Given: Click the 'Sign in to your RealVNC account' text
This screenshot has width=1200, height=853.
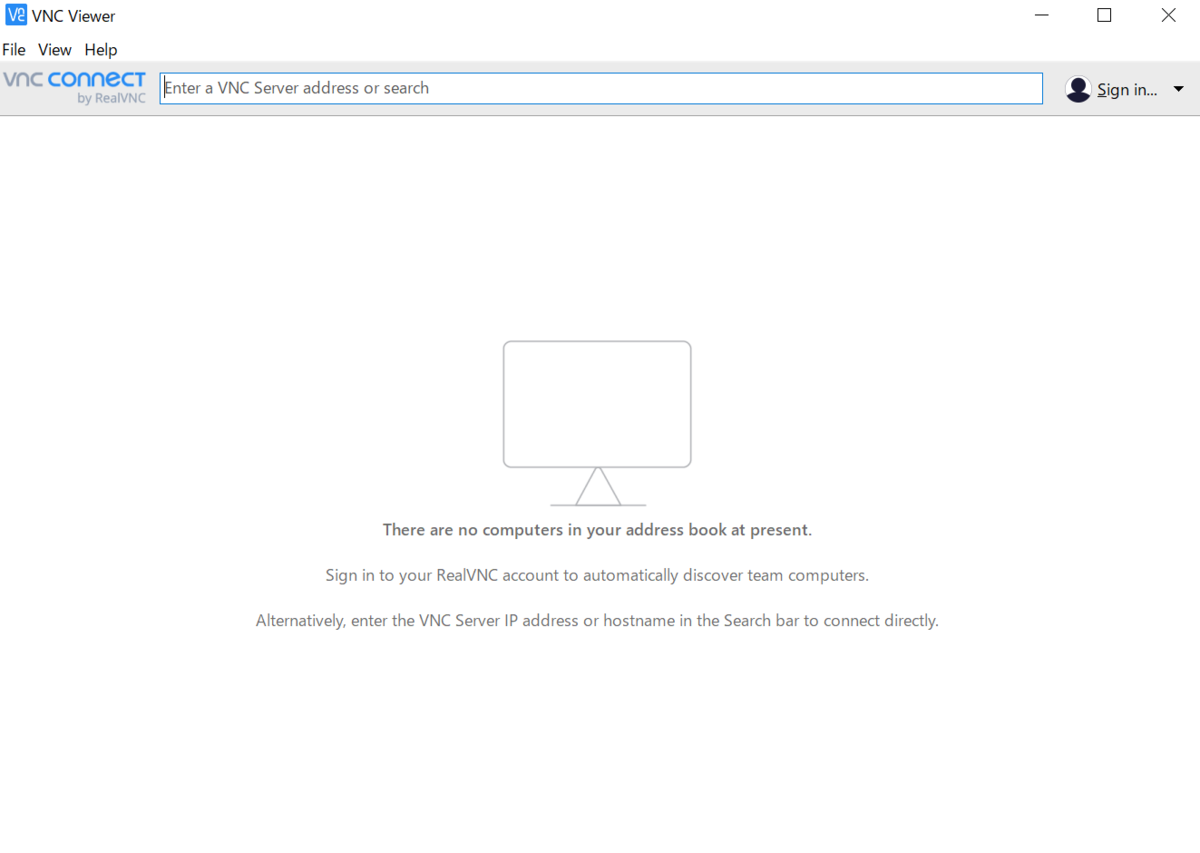Looking at the screenshot, I should tap(597, 576).
